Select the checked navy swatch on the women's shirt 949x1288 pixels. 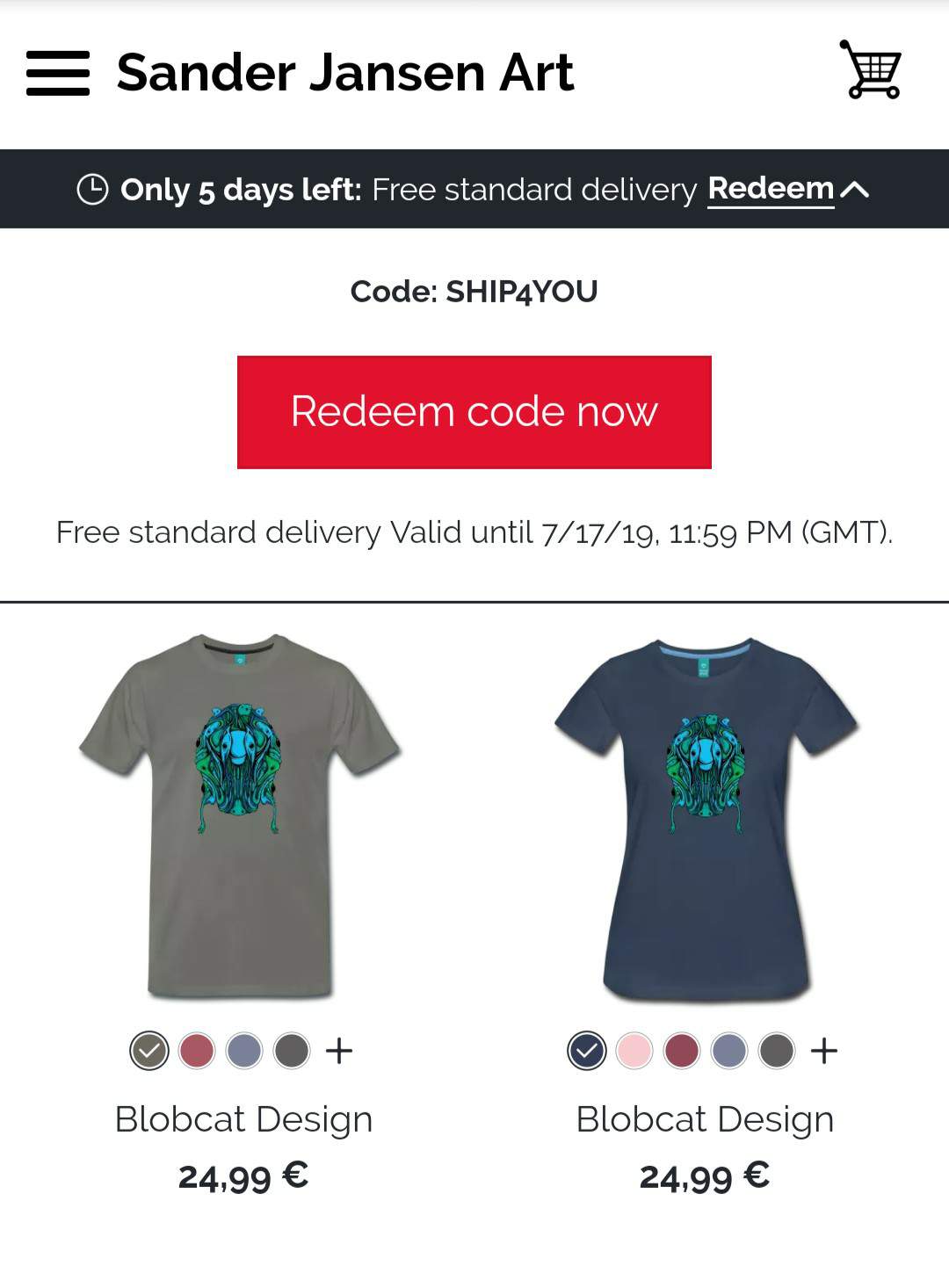click(587, 1050)
